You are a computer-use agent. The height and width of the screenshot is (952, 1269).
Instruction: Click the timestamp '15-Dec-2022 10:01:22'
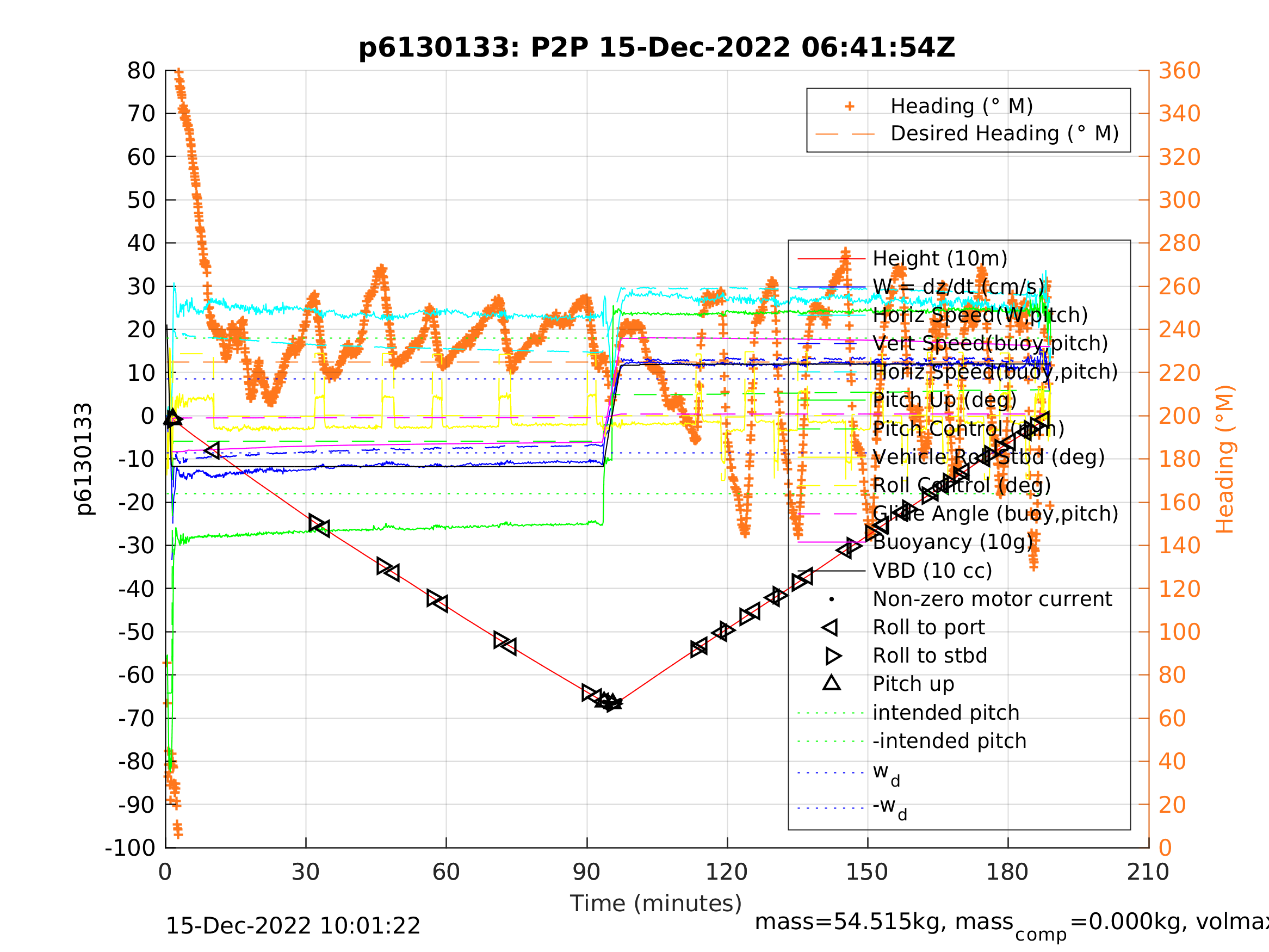click(293, 926)
